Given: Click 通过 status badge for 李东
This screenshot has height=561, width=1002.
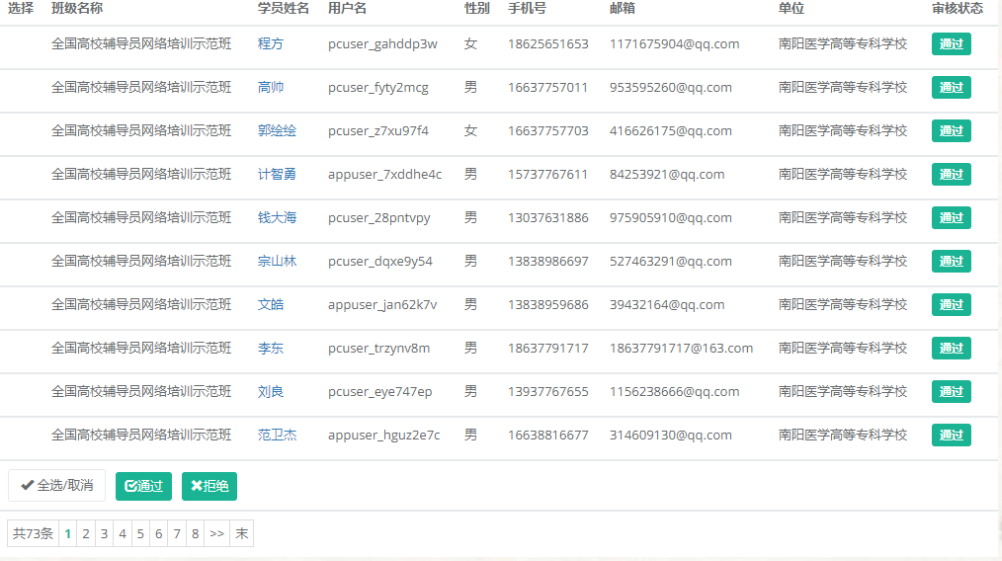Looking at the screenshot, I should pyautogui.click(x=950, y=348).
